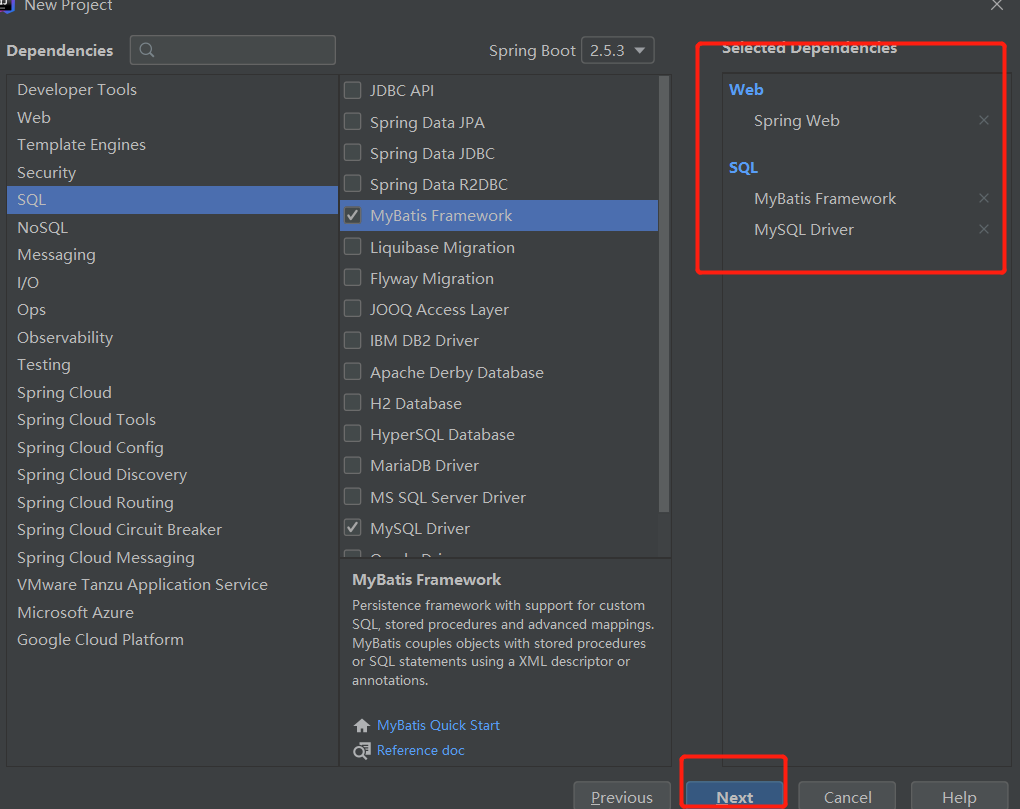Screen dimensions: 1020x809
Task: Check the JDBC API checkbox
Action: [353, 90]
